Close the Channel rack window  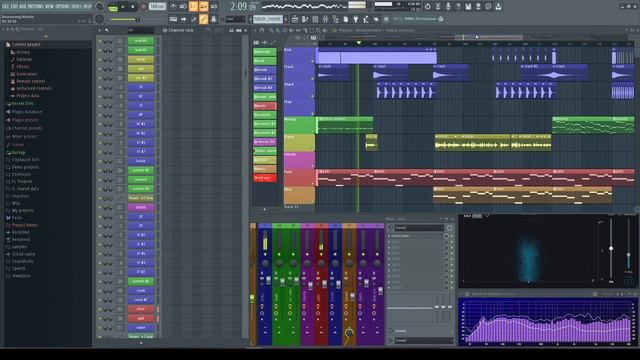[245, 30]
